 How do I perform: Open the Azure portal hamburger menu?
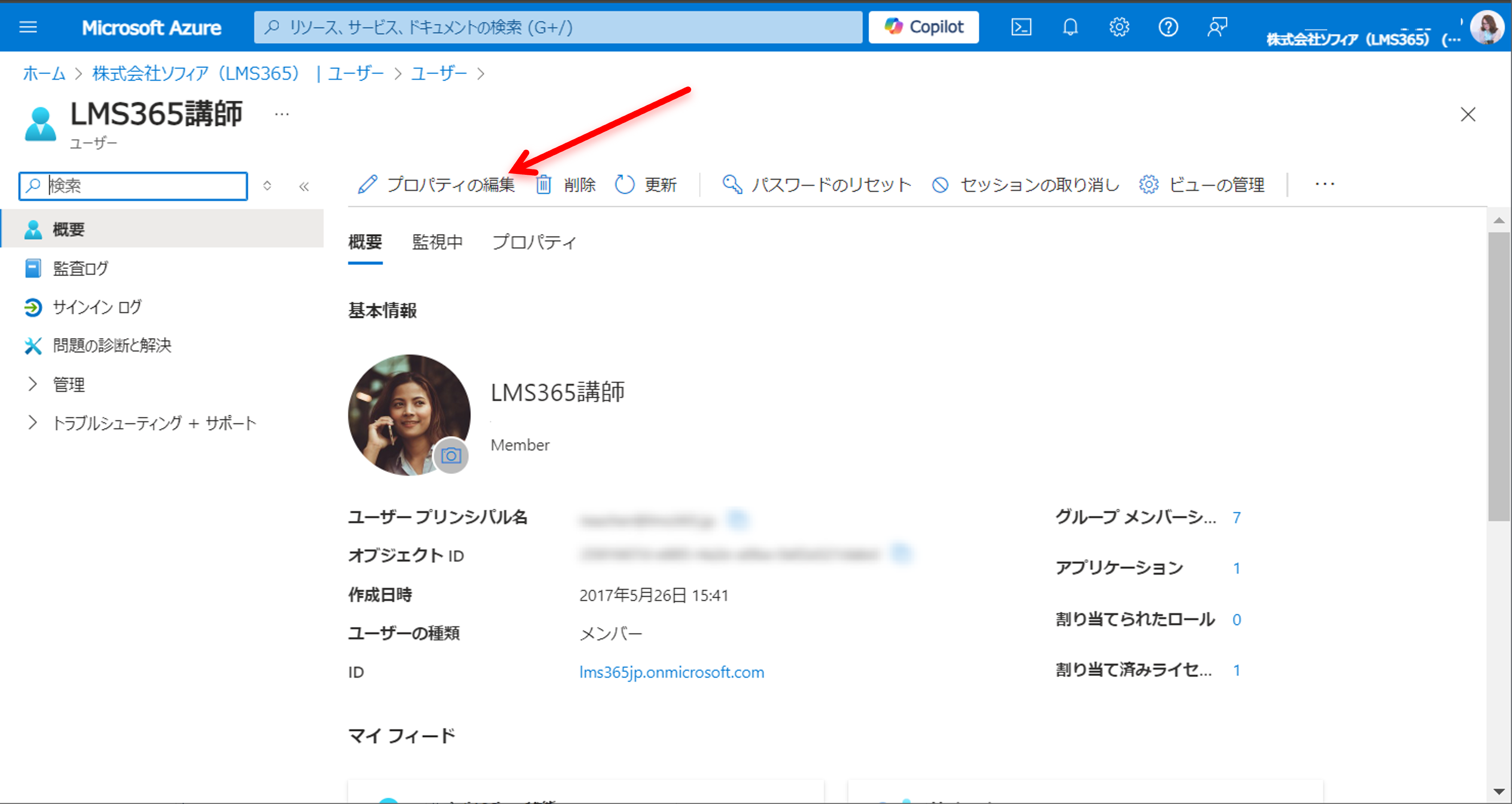point(28,27)
